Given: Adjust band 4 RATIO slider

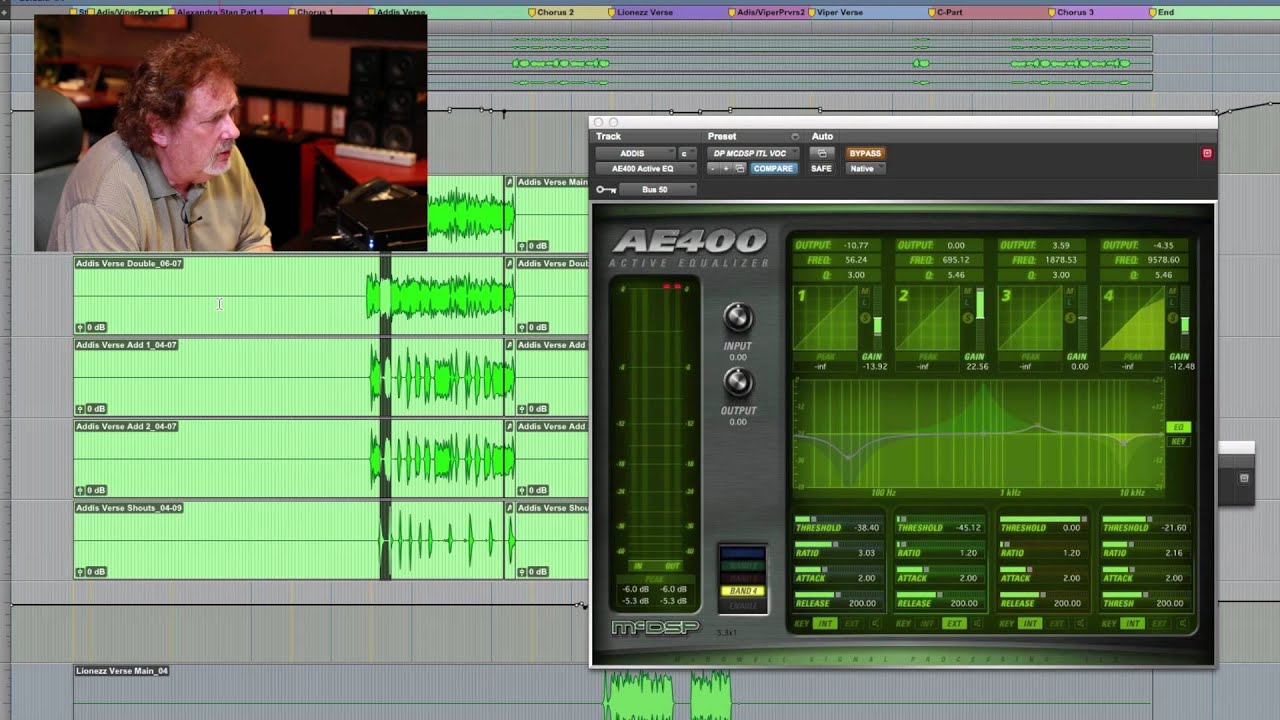Looking at the screenshot, I should (1147, 544).
